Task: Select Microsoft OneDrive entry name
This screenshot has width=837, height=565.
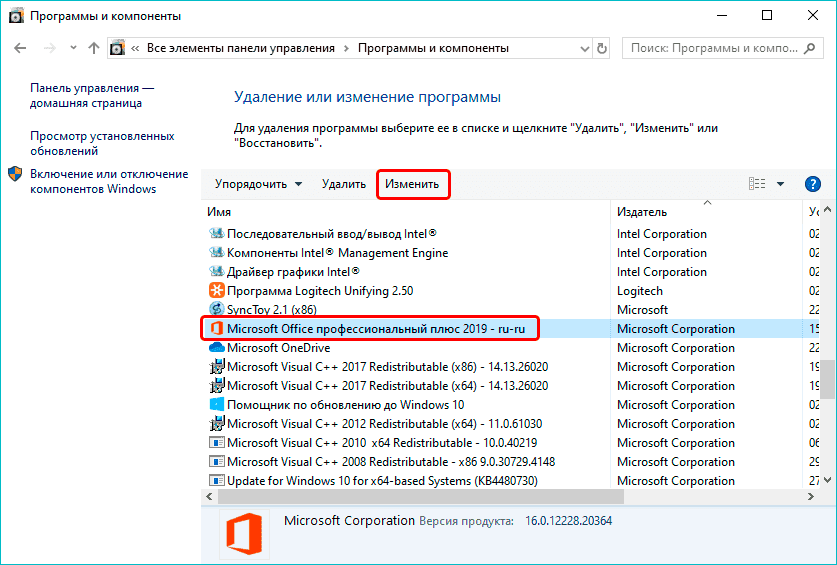Action: (278, 348)
